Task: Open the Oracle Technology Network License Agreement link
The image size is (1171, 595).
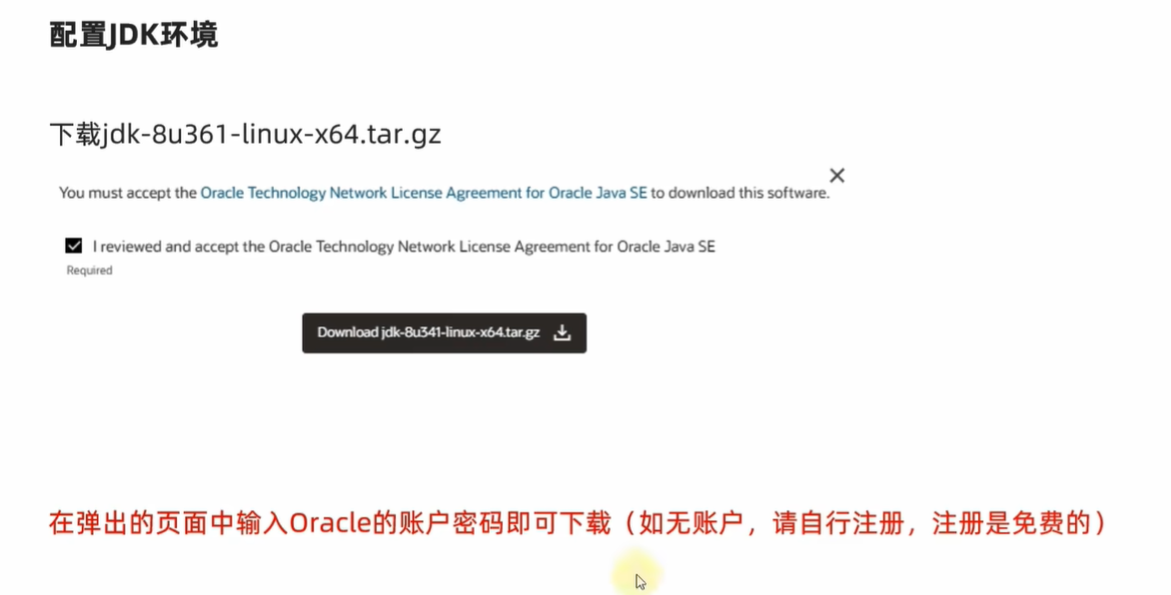Action: click(423, 193)
